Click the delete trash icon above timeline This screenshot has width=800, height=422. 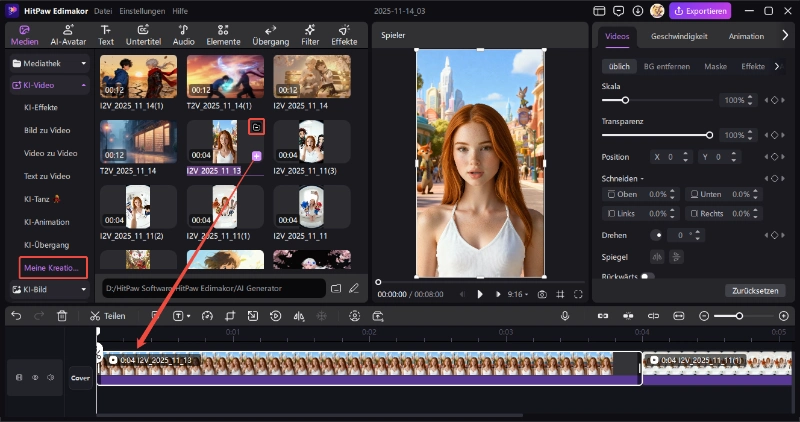pyautogui.click(x=62, y=315)
